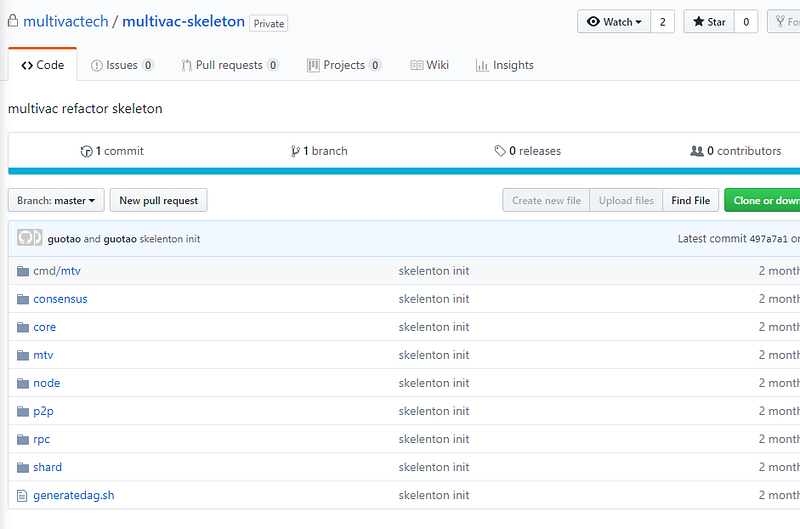Click the commit history clock icon
This screenshot has width=800, height=529.
(86, 151)
